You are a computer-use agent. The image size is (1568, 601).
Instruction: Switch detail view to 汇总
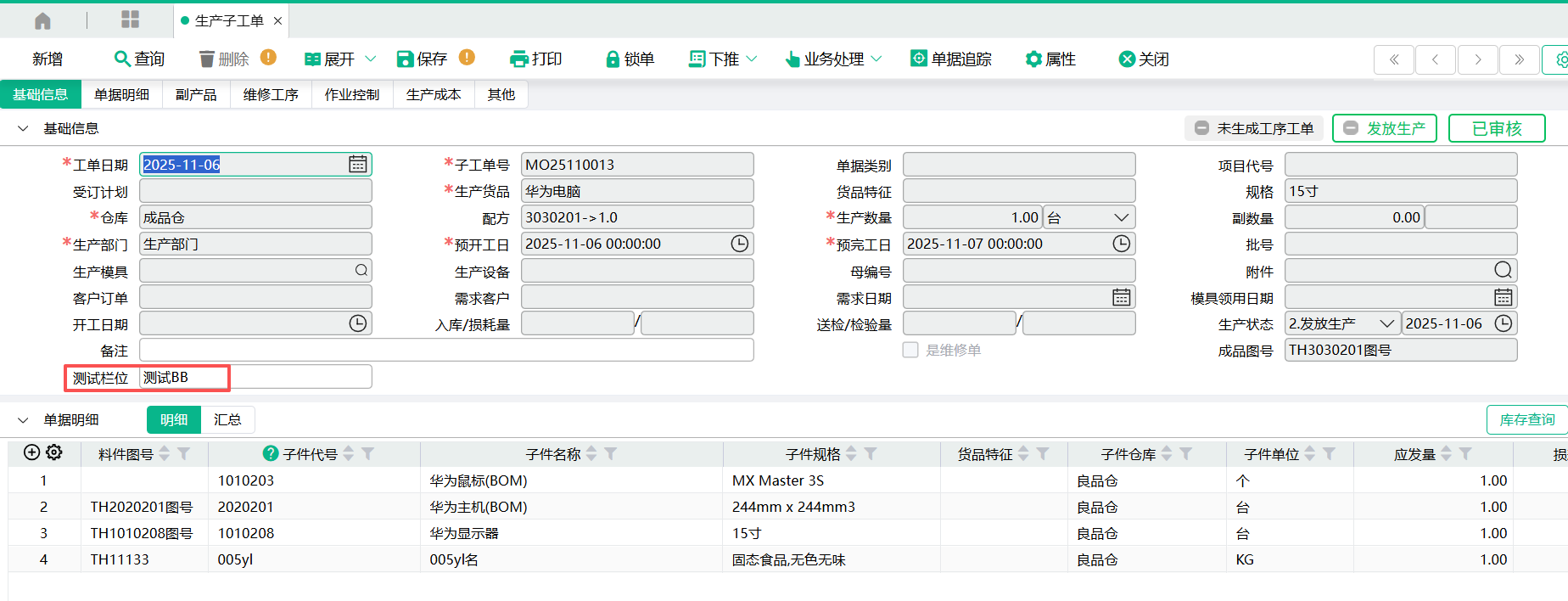tap(227, 419)
